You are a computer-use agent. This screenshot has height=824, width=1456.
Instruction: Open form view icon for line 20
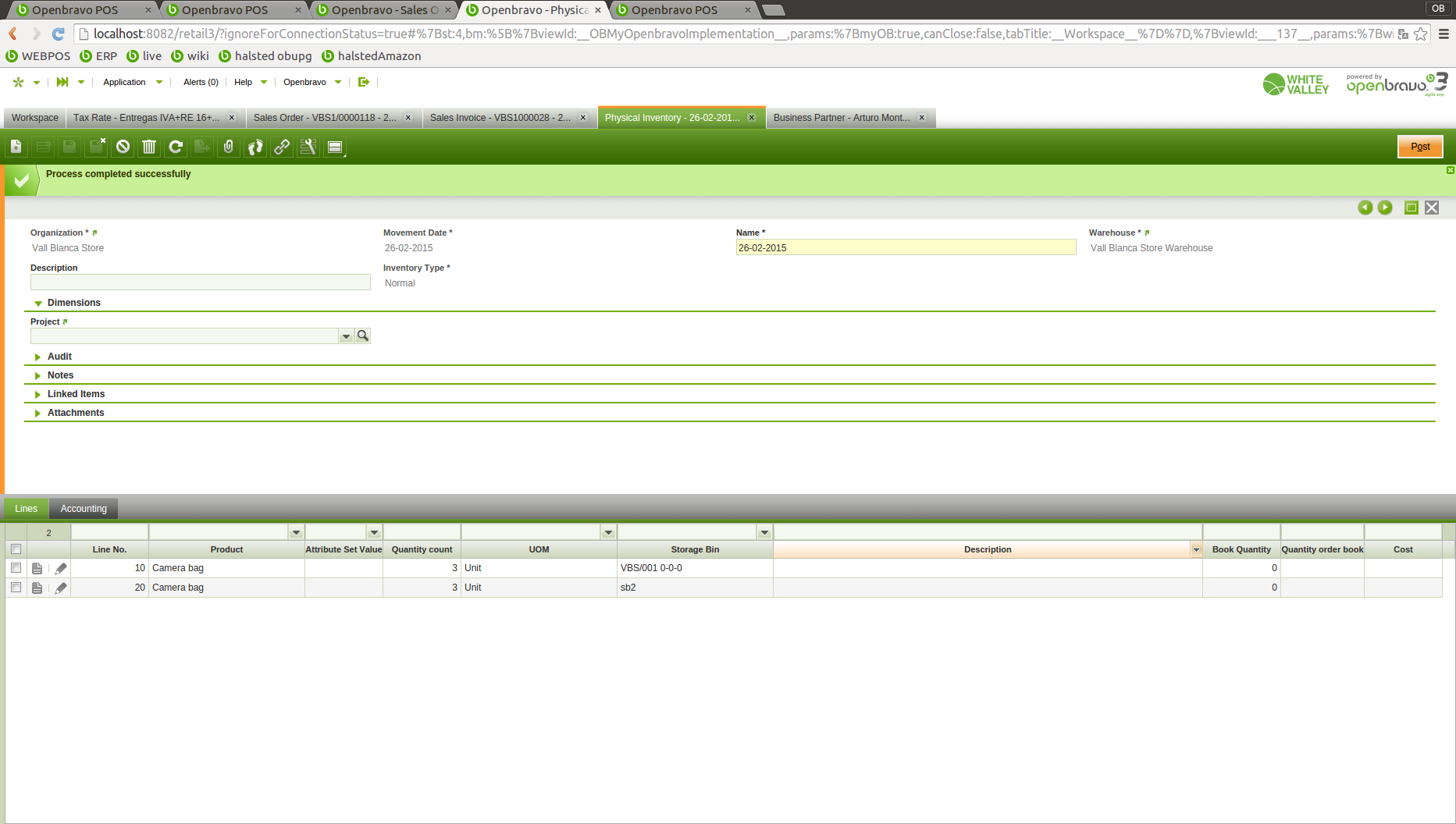(37, 588)
